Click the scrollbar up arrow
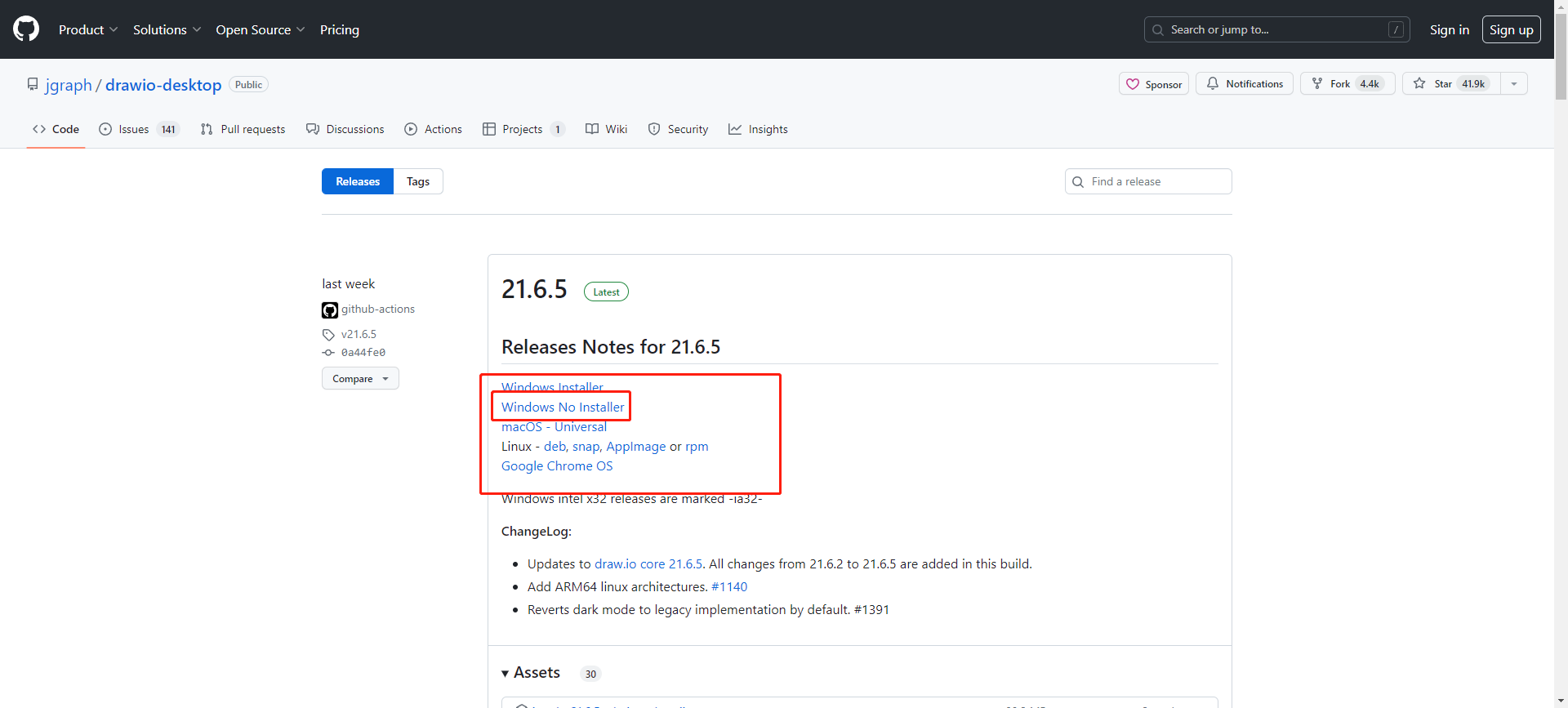Screen dimensions: 1568x708 pos(1561,6)
